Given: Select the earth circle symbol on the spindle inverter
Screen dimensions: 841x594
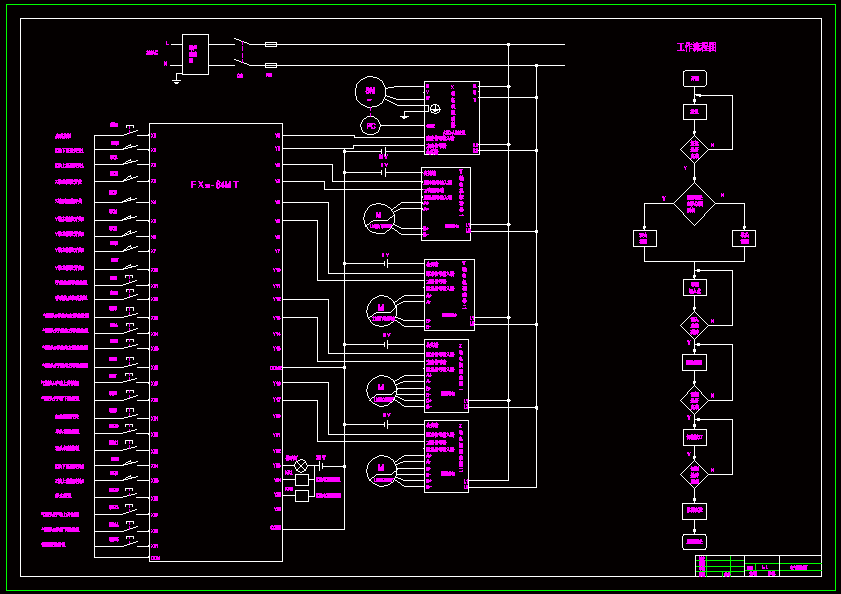Looking at the screenshot, I should point(435,109).
